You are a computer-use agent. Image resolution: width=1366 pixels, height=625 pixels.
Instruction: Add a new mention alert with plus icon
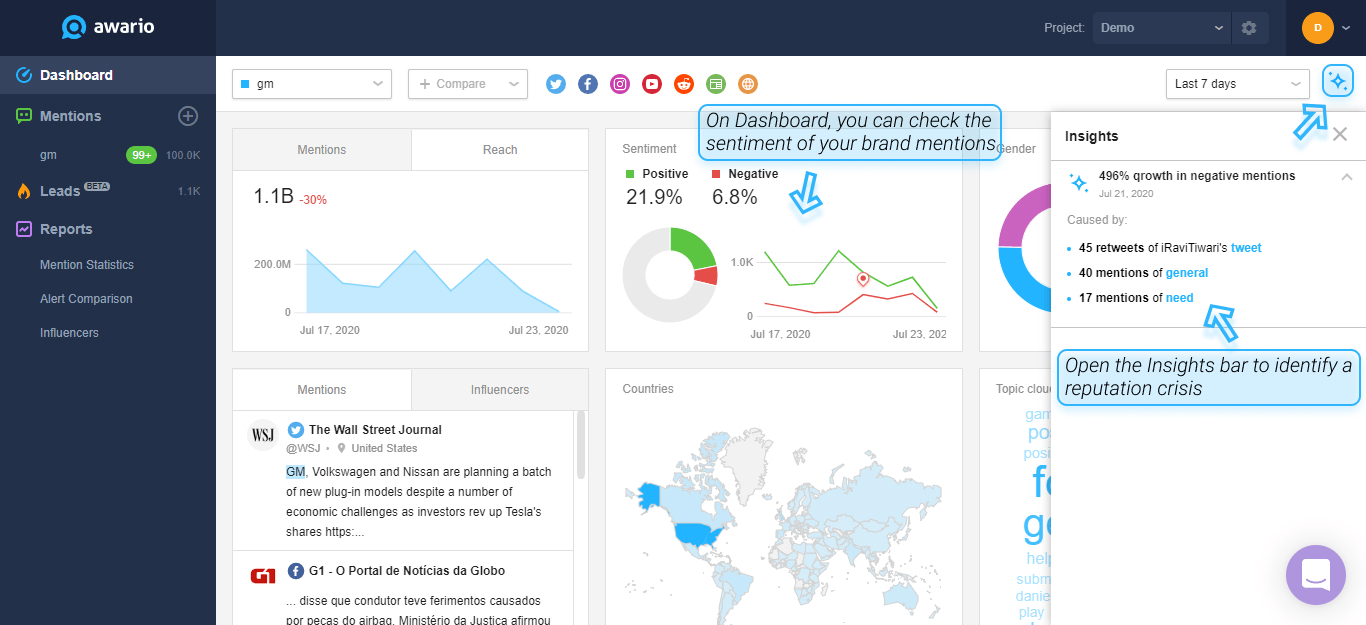[x=188, y=116]
